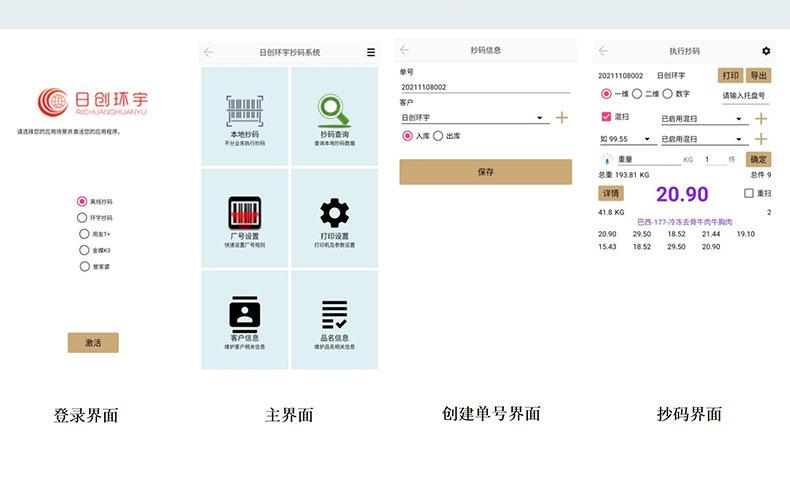Open the 如 99.55 format dropdown
This screenshot has height=488, width=790.
626,139
